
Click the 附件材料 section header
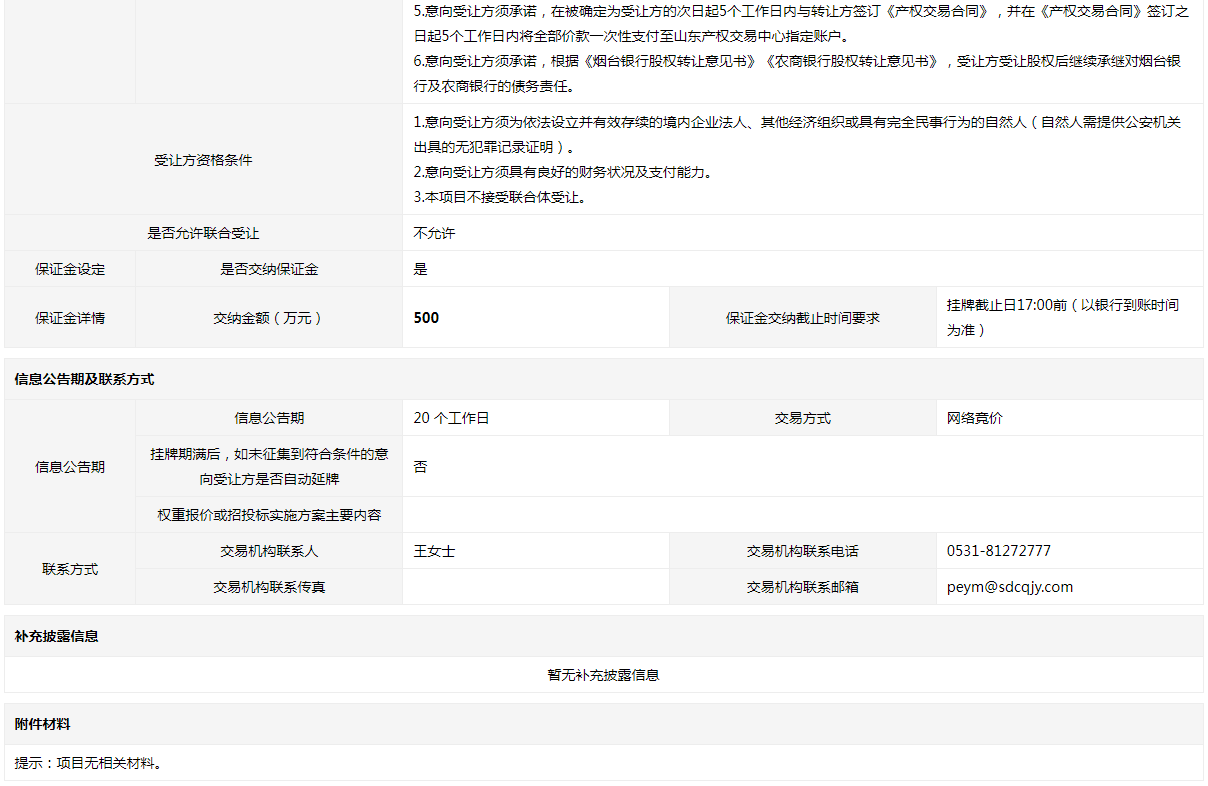click(x=42, y=724)
